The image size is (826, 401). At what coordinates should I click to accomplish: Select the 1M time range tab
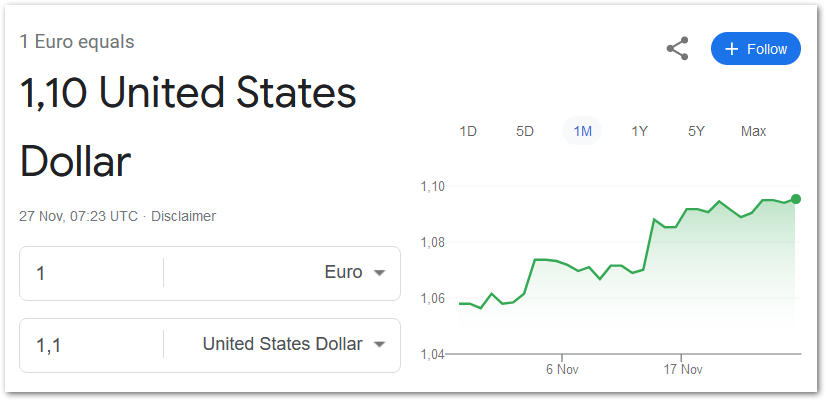[582, 131]
